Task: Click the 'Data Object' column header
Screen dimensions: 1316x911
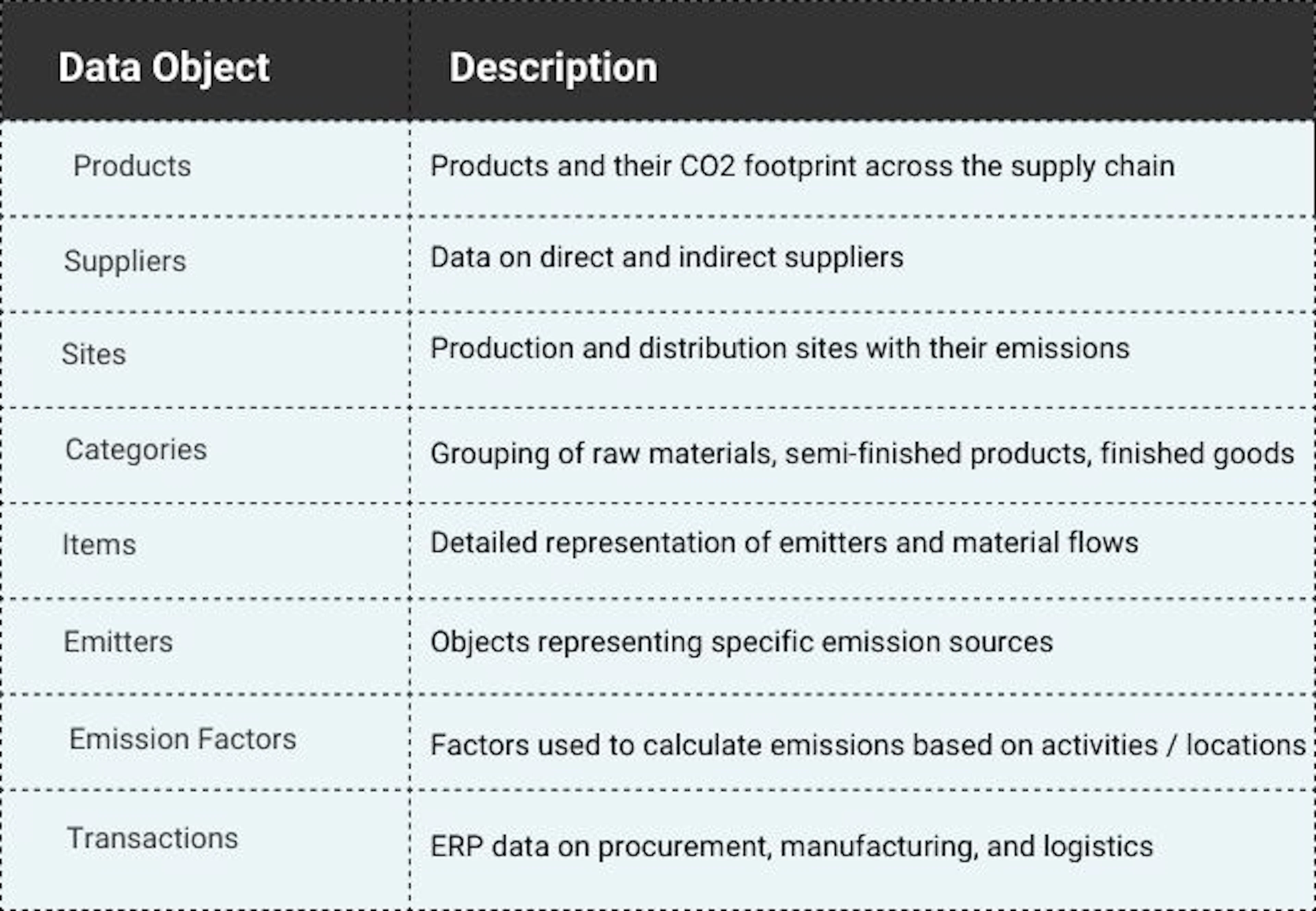Action: click(164, 68)
